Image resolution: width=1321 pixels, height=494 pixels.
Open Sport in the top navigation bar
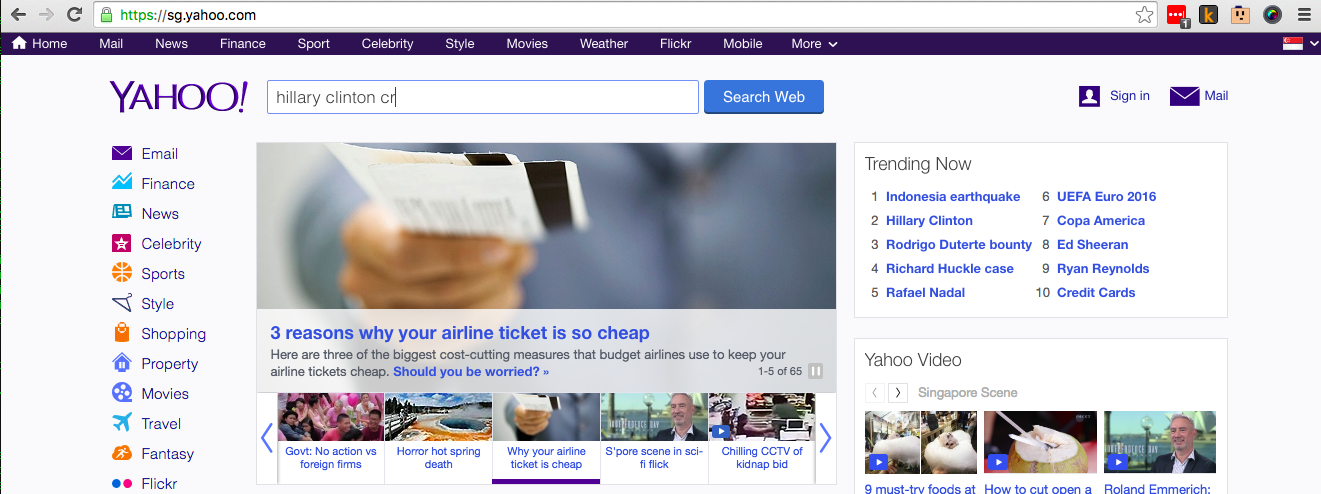pos(313,44)
